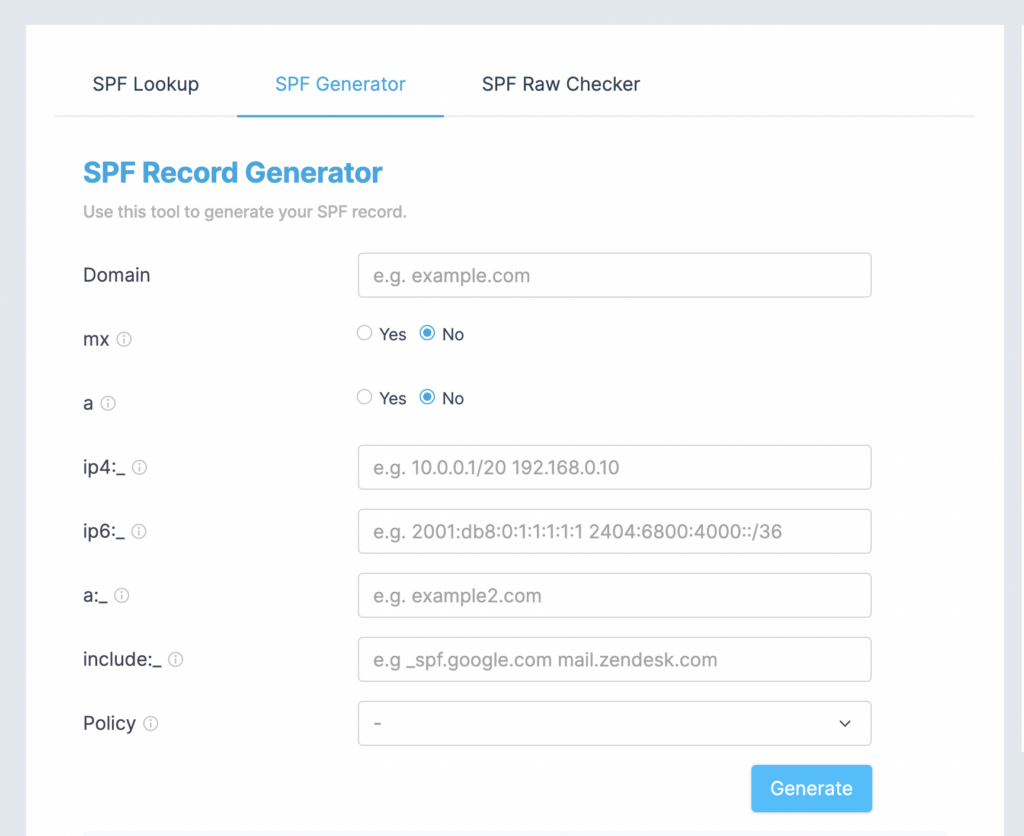1024x836 pixels.
Task: Select No for the mx option
Action: (427, 333)
